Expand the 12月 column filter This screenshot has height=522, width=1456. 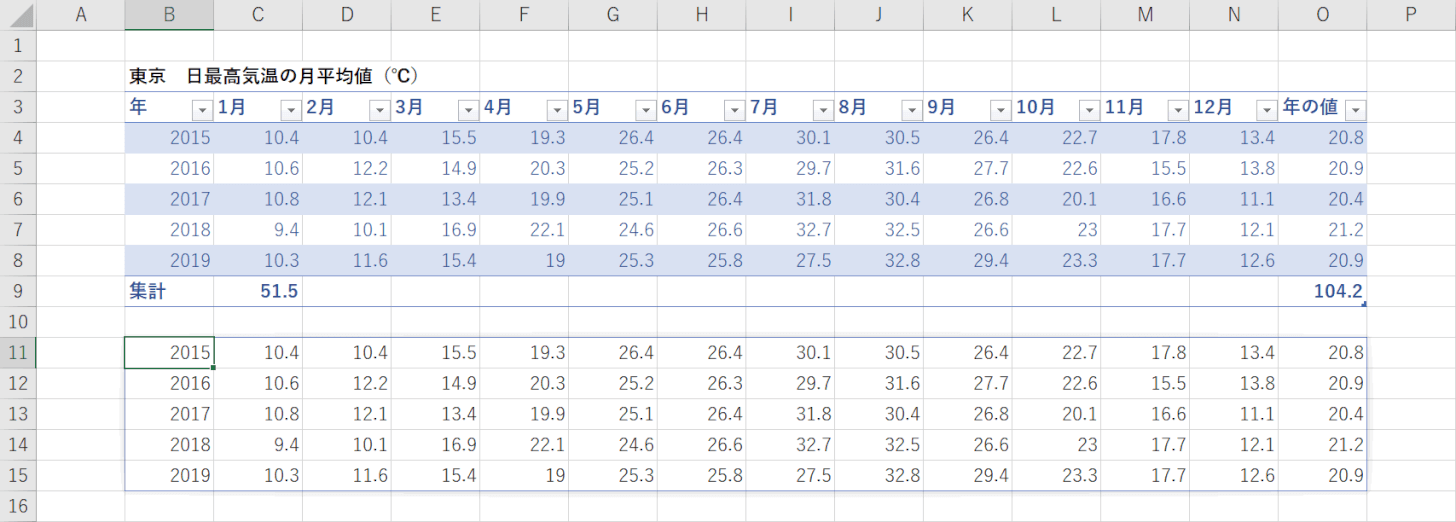click(1266, 110)
